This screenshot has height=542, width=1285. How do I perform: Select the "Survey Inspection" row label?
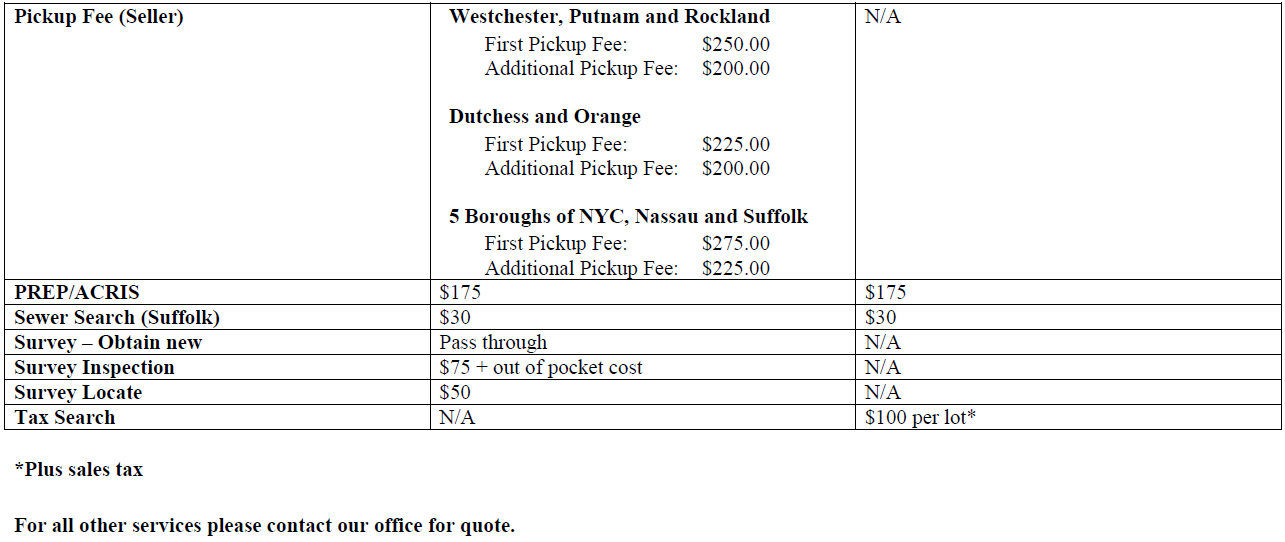94,368
